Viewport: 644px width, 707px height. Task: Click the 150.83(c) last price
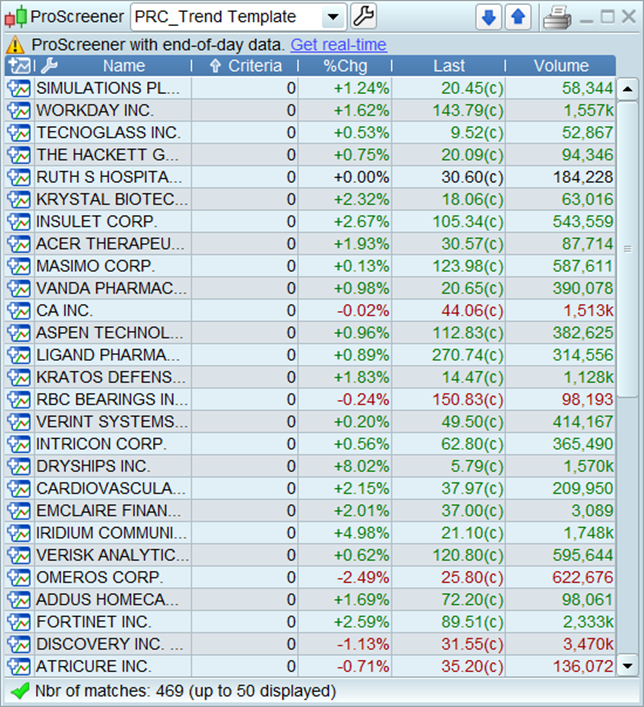tap(468, 399)
